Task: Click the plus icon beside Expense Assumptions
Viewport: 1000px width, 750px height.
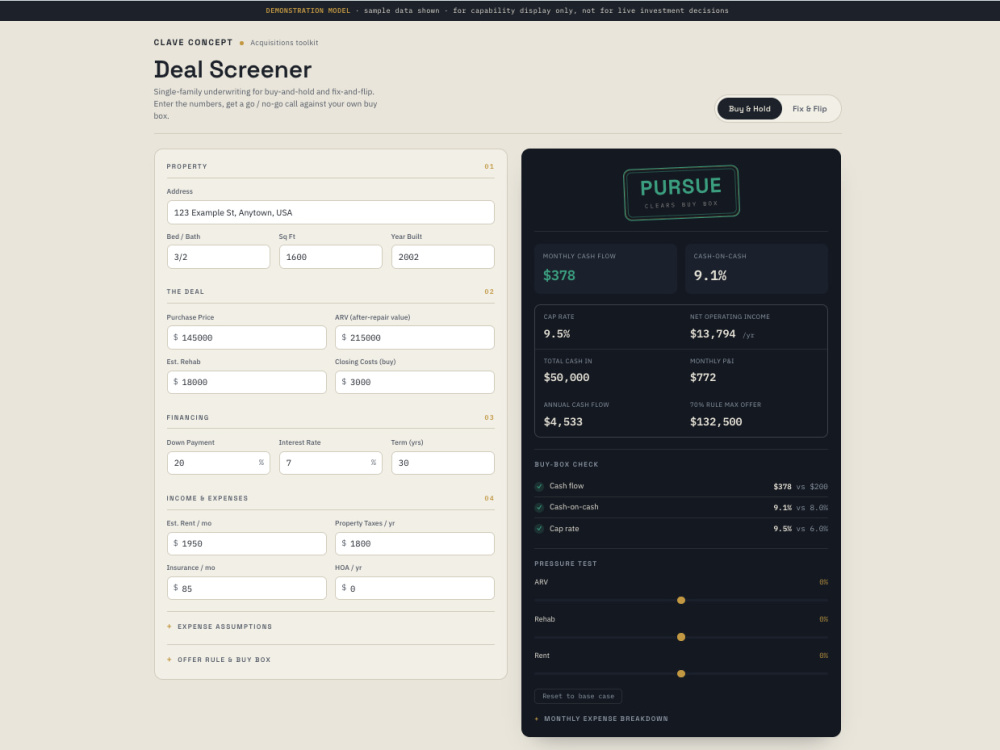Action: tap(169, 626)
